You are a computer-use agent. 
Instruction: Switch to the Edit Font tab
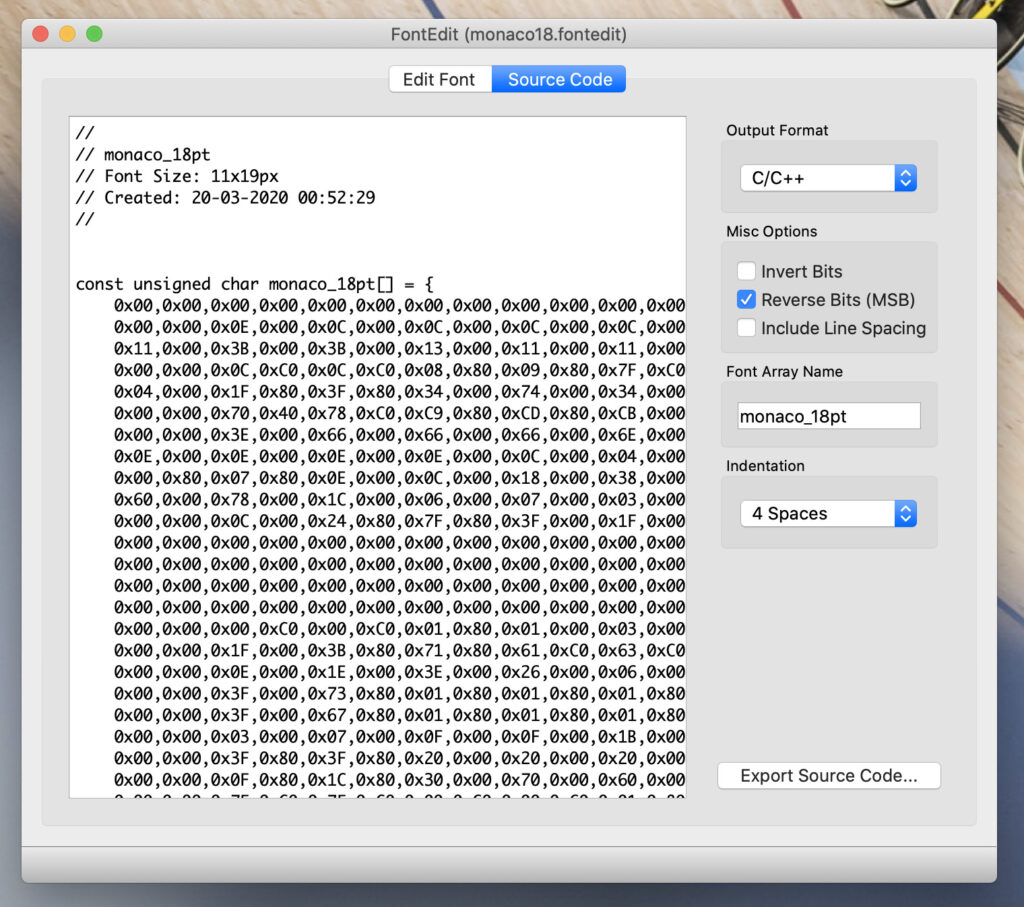[440, 78]
